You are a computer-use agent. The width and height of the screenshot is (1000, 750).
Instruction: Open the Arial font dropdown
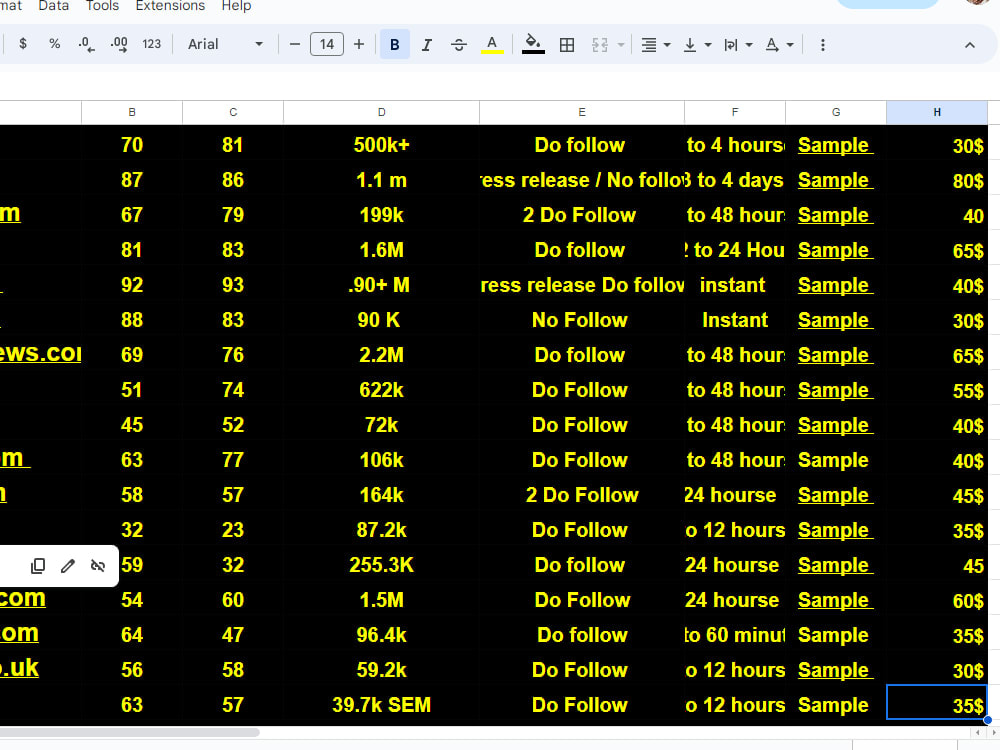[x=225, y=44]
